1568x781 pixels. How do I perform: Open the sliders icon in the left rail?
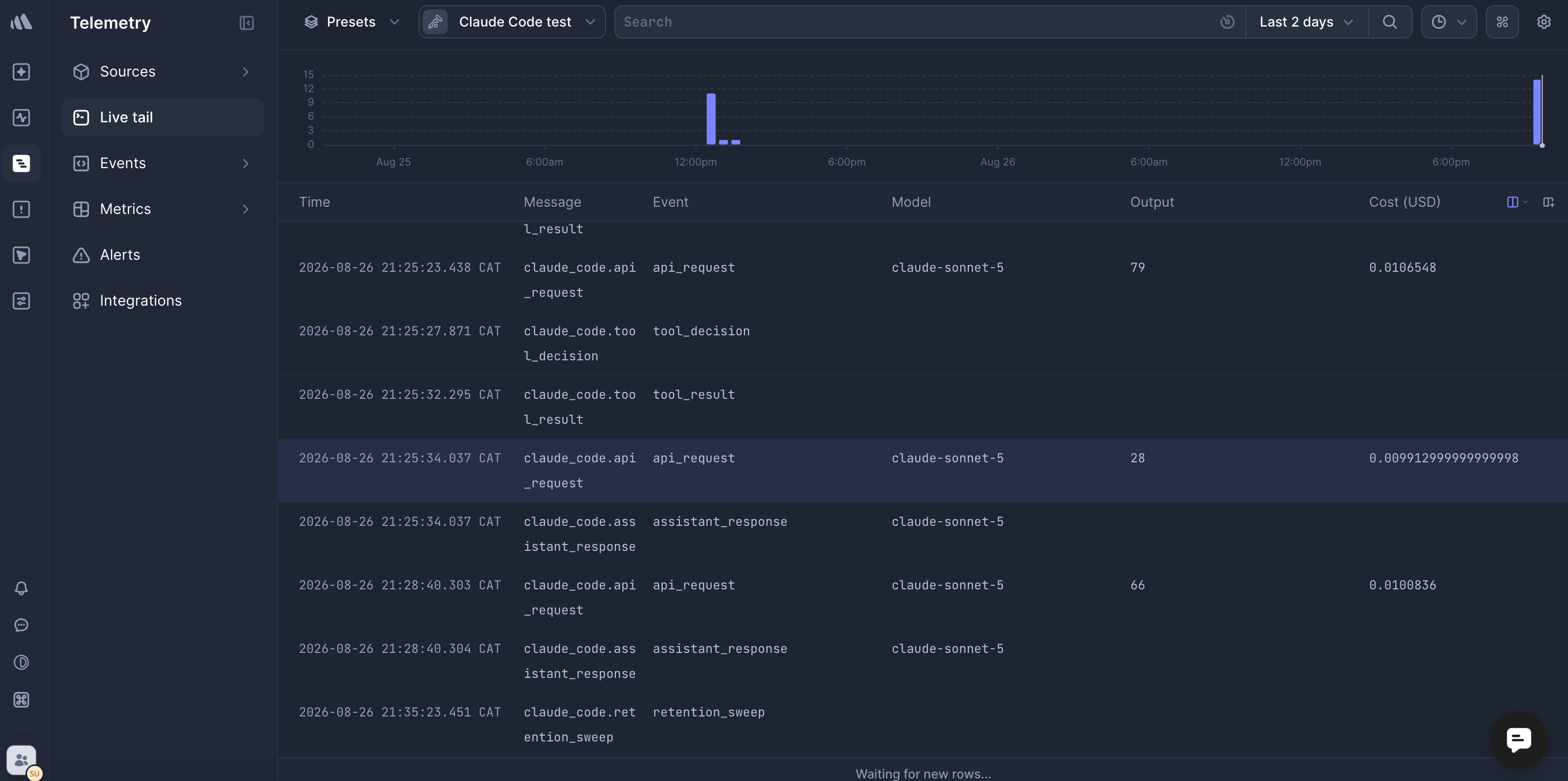(21, 301)
